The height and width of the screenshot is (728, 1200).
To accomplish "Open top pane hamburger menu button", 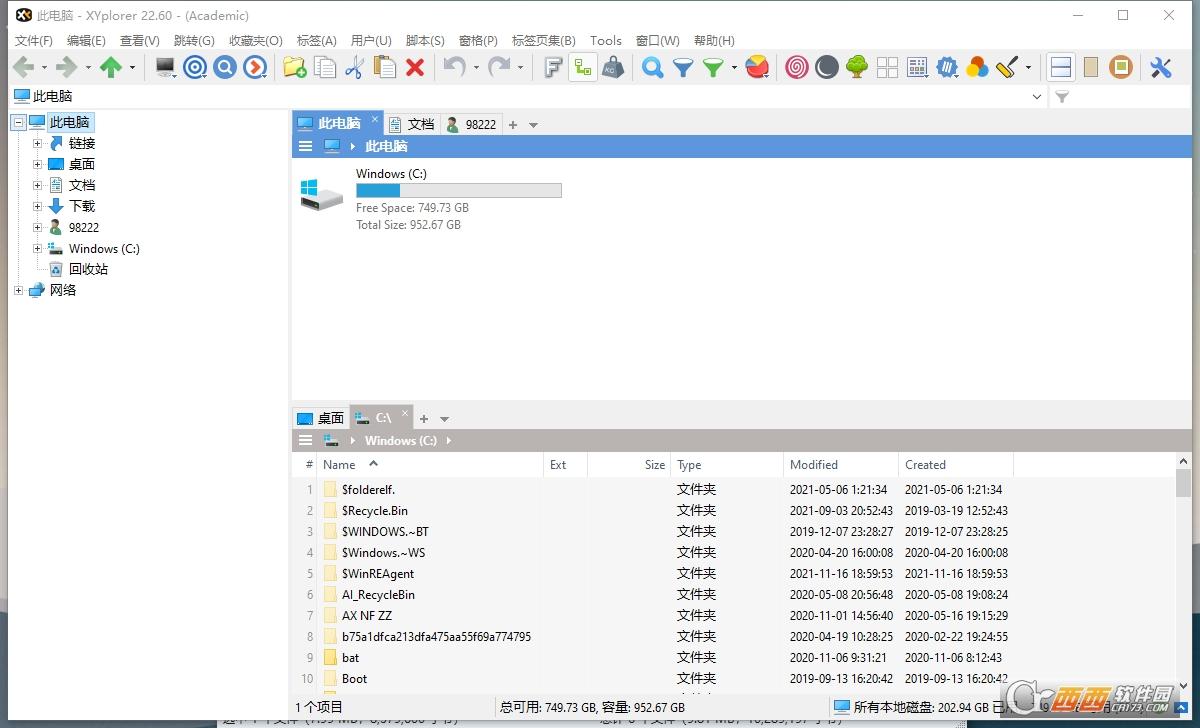I will [306, 146].
